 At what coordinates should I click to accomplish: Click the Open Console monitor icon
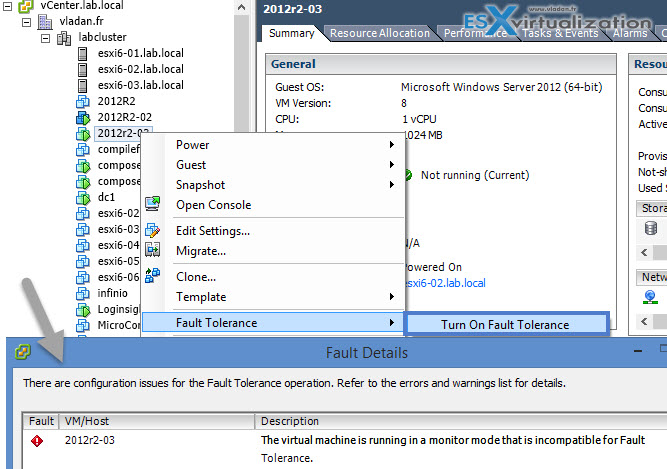152,204
